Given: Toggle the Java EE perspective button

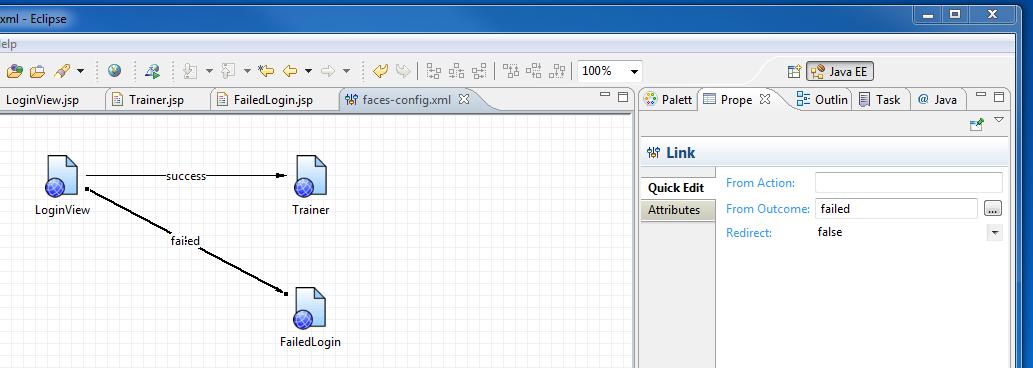Looking at the screenshot, I should [840, 72].
